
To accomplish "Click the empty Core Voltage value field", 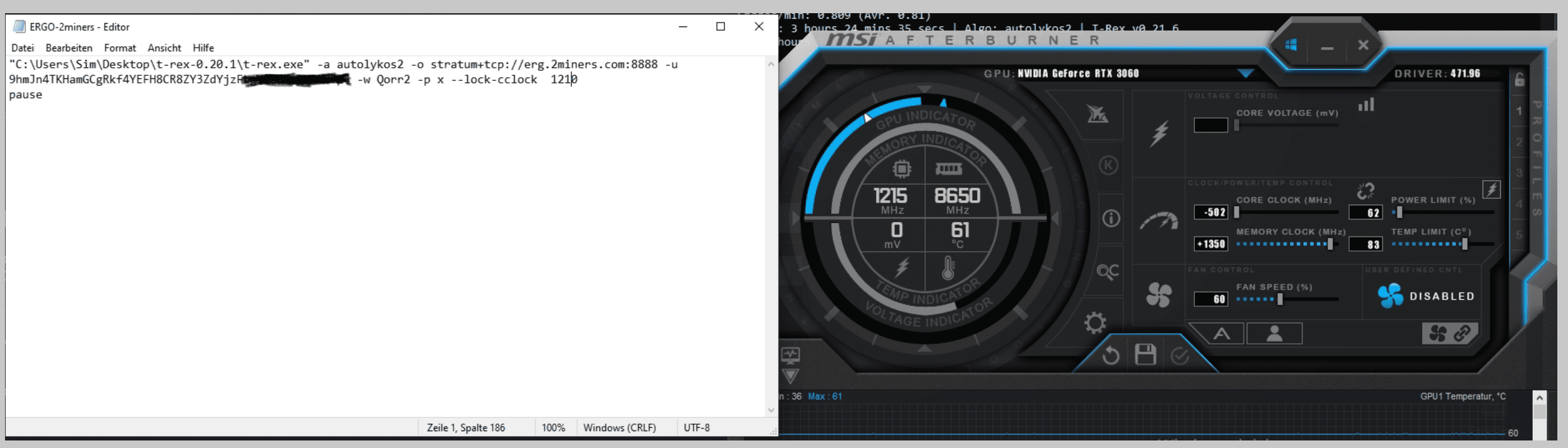I will [x=1211, y=125].
